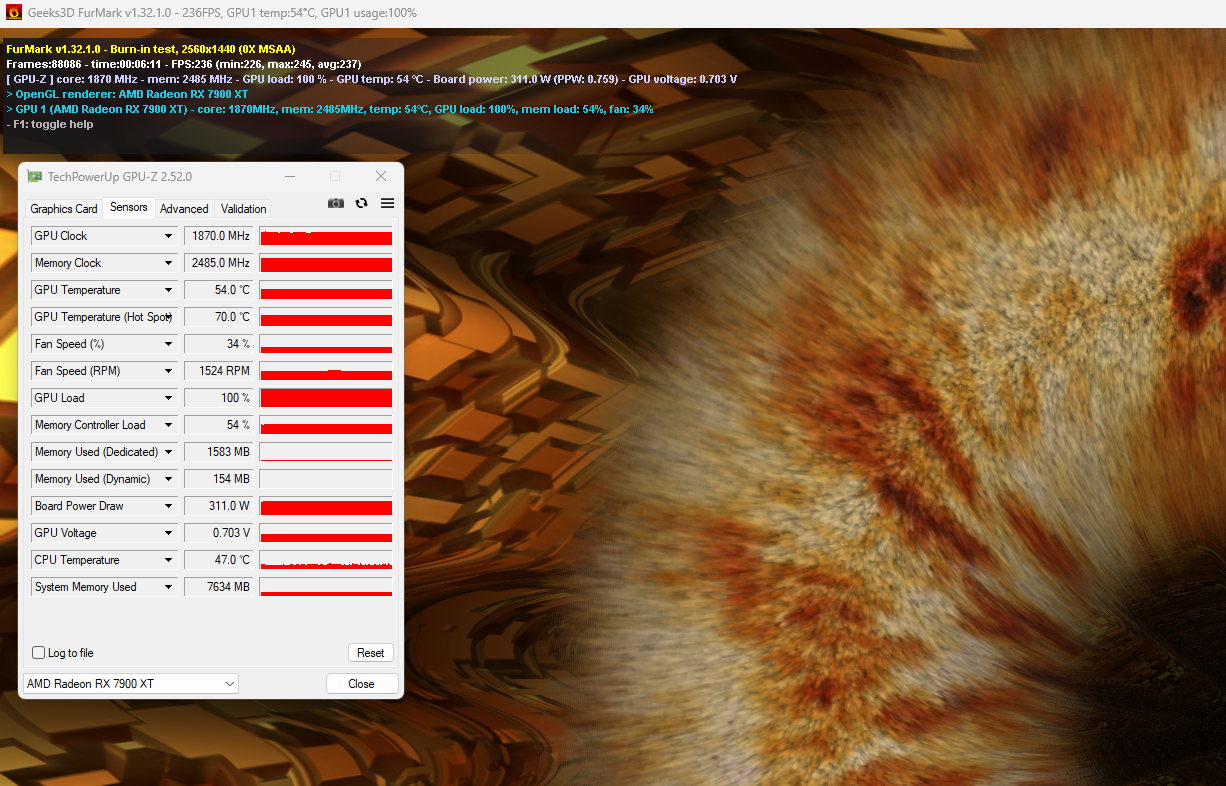Click the Board Power Draw history graph
The width and height of the screenshot is (1226, 786).
[x=326, y=506]
